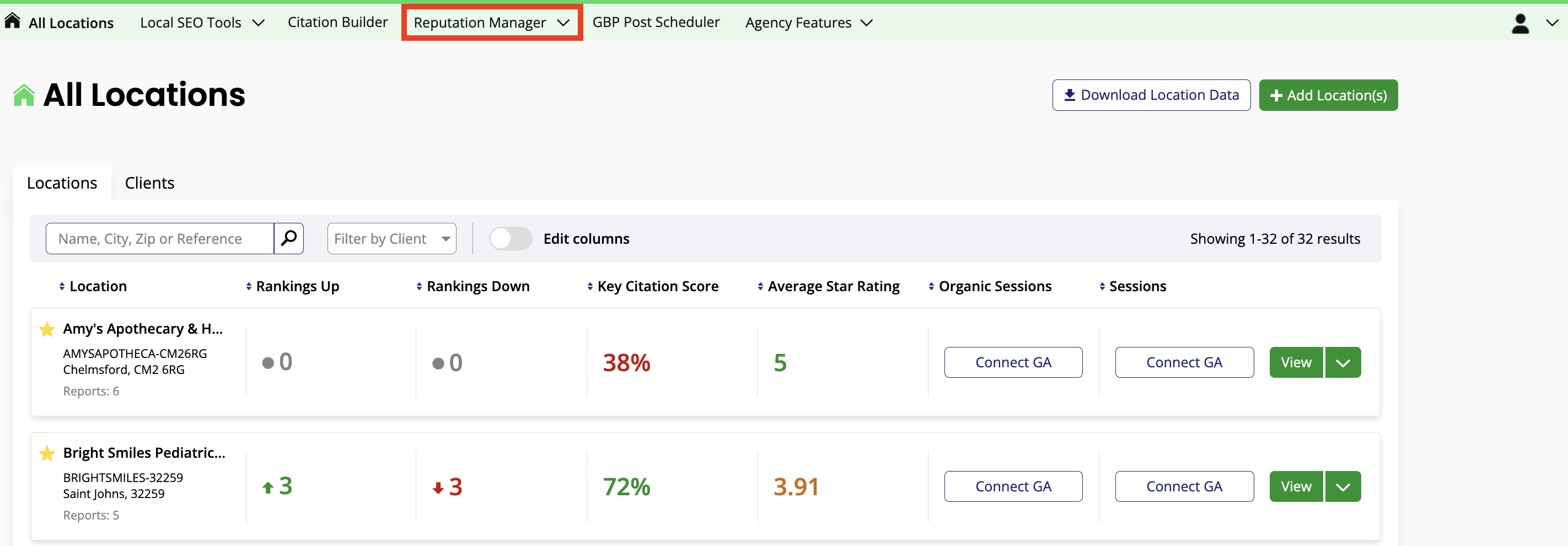1568x546 pixels.
Task: Sort by Location column arrows
Action: coord(62,286)
